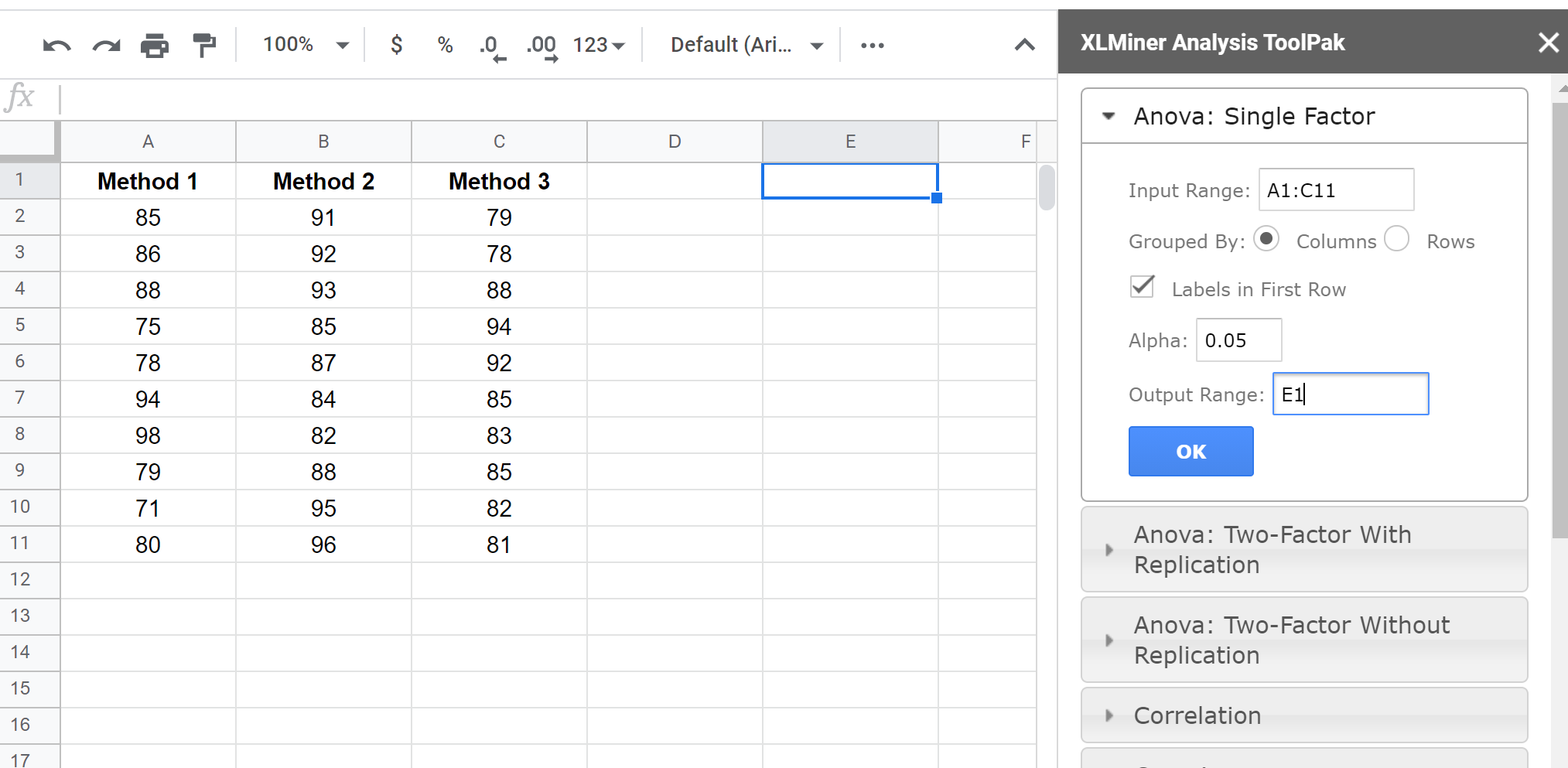Click the Method 1 header cell
The image size is (1568, 768).
[148, 181]
